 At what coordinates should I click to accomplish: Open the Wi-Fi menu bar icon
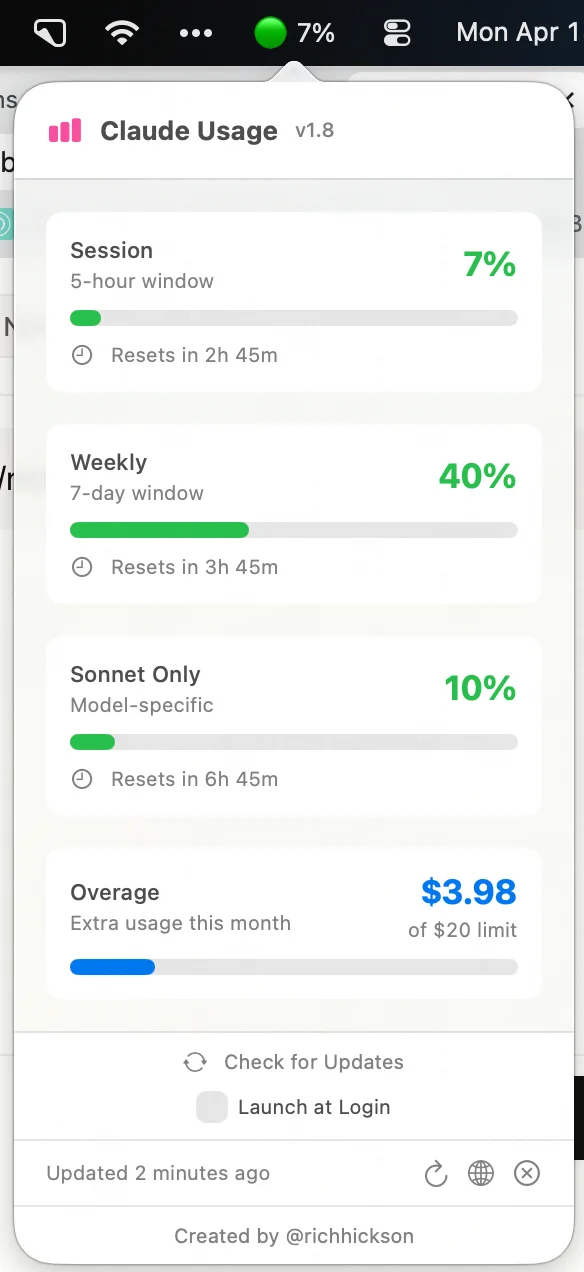[122, 33]
